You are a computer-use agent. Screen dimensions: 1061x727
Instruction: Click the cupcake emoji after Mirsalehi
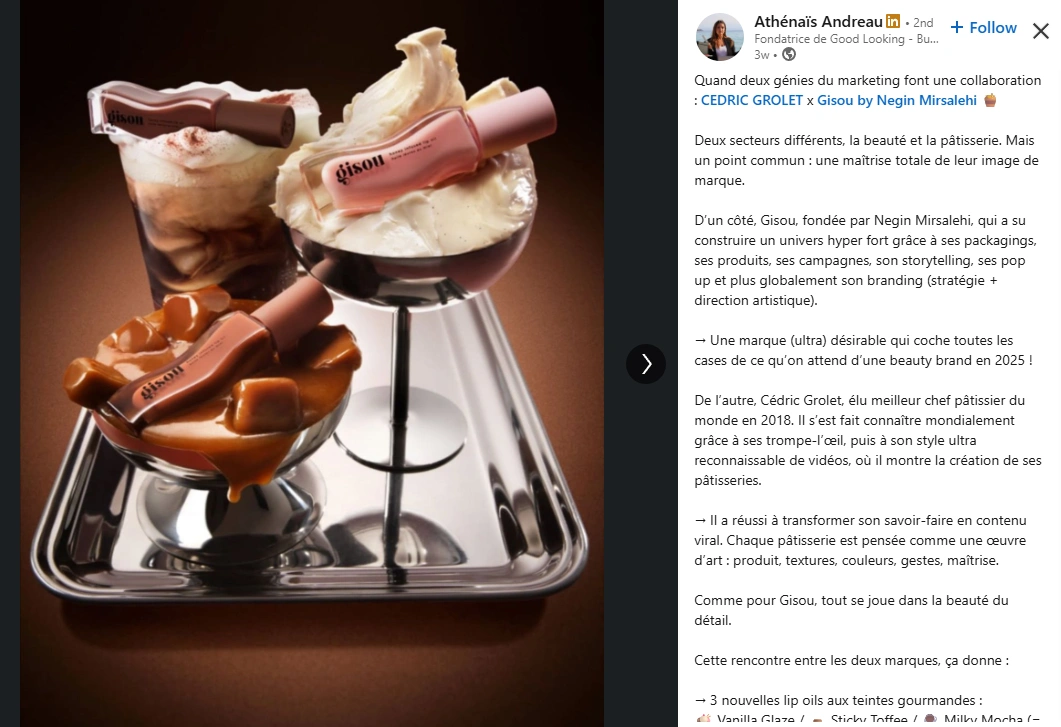[x=990, y=100]
